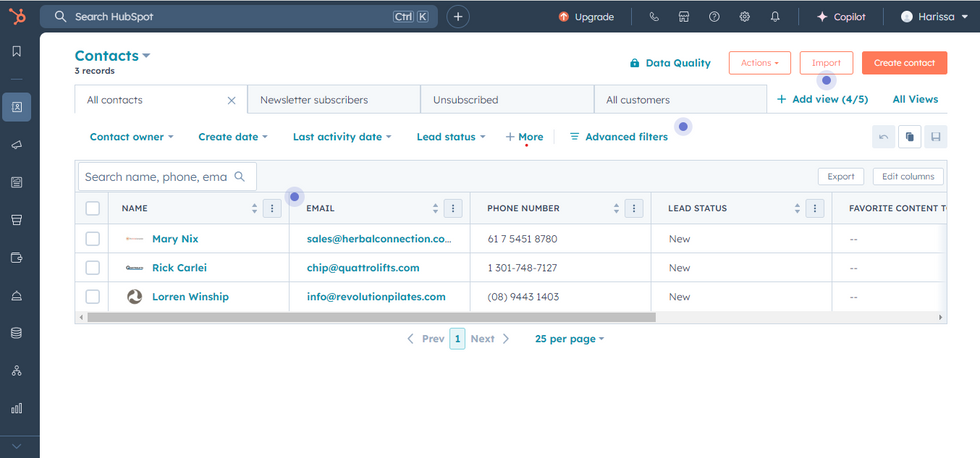Sort by the LEAD STATUS column arrows
The height and width of the screenshot is (458, 980).
pyautogui.click(x=797, y=209)
